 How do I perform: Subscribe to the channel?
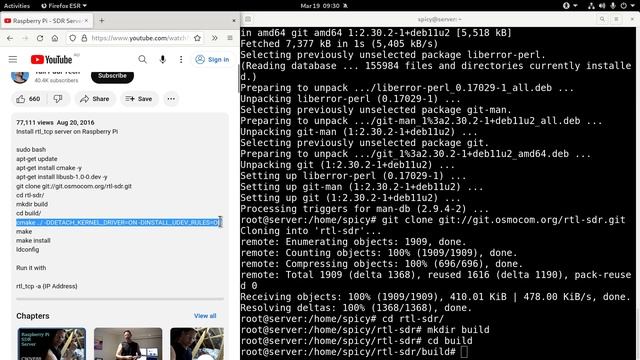point(112,76)
